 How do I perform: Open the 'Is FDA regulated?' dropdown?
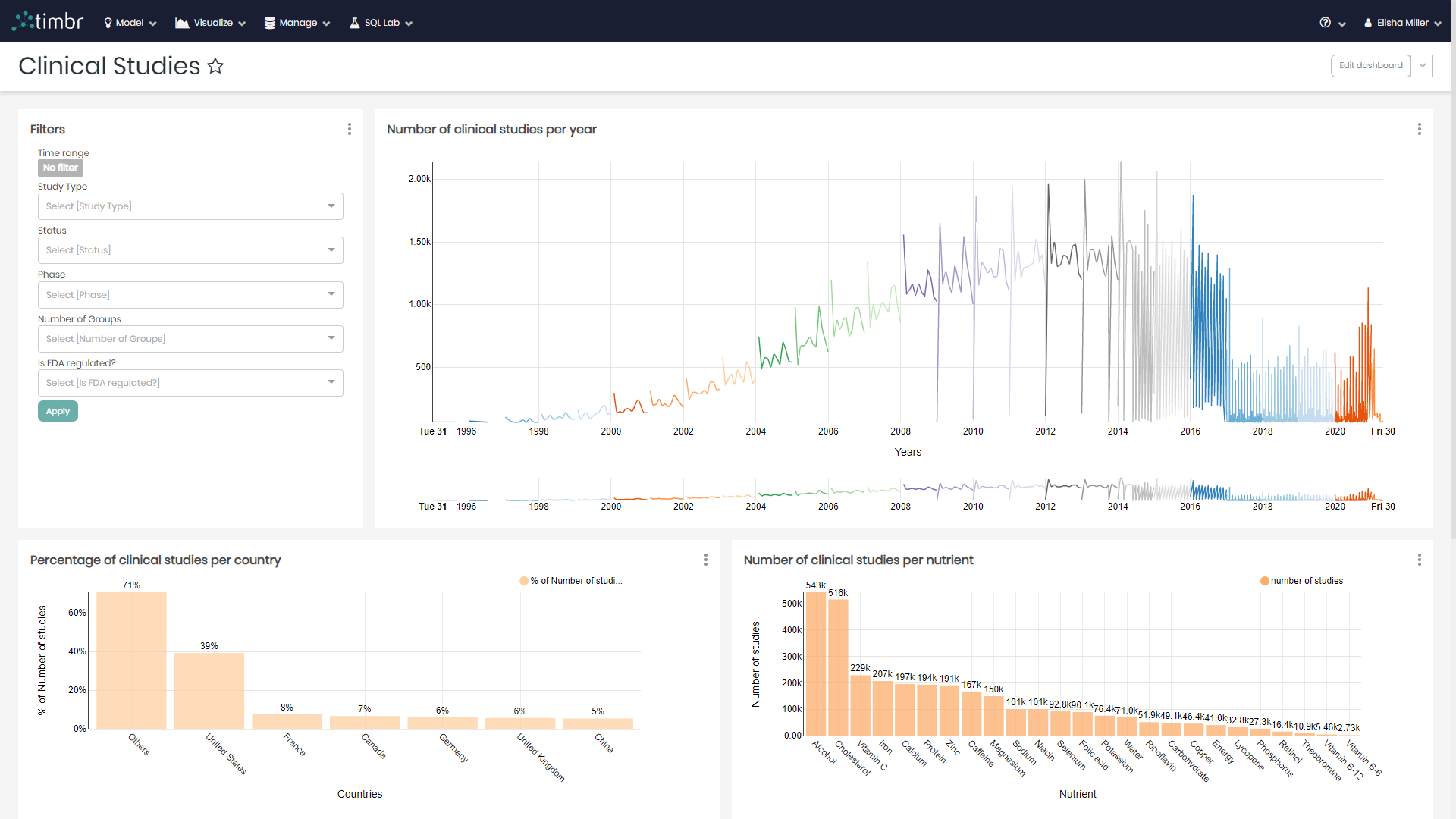coord(190,382)
